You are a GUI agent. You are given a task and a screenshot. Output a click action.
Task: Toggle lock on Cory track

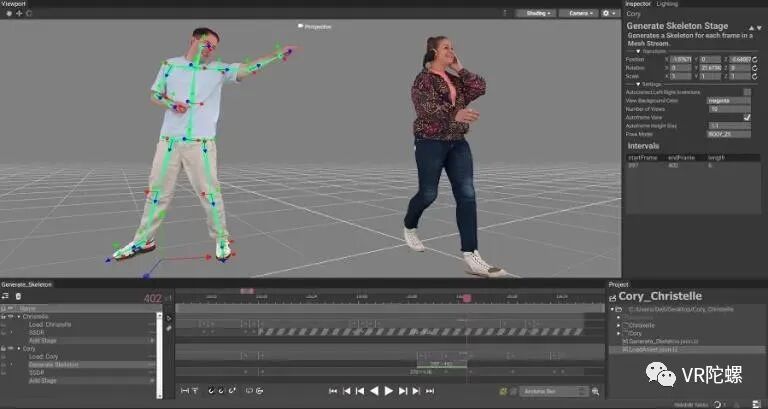[3, 349]
